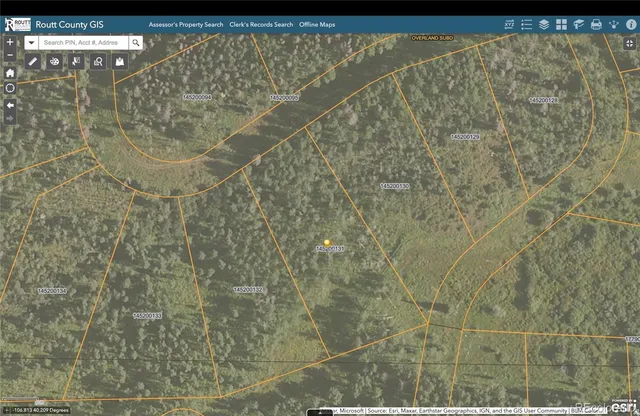Image resolution: width=640 pixels, height=416 pixels.
Task: Go back to previous map extent
Action: [10, 104]
